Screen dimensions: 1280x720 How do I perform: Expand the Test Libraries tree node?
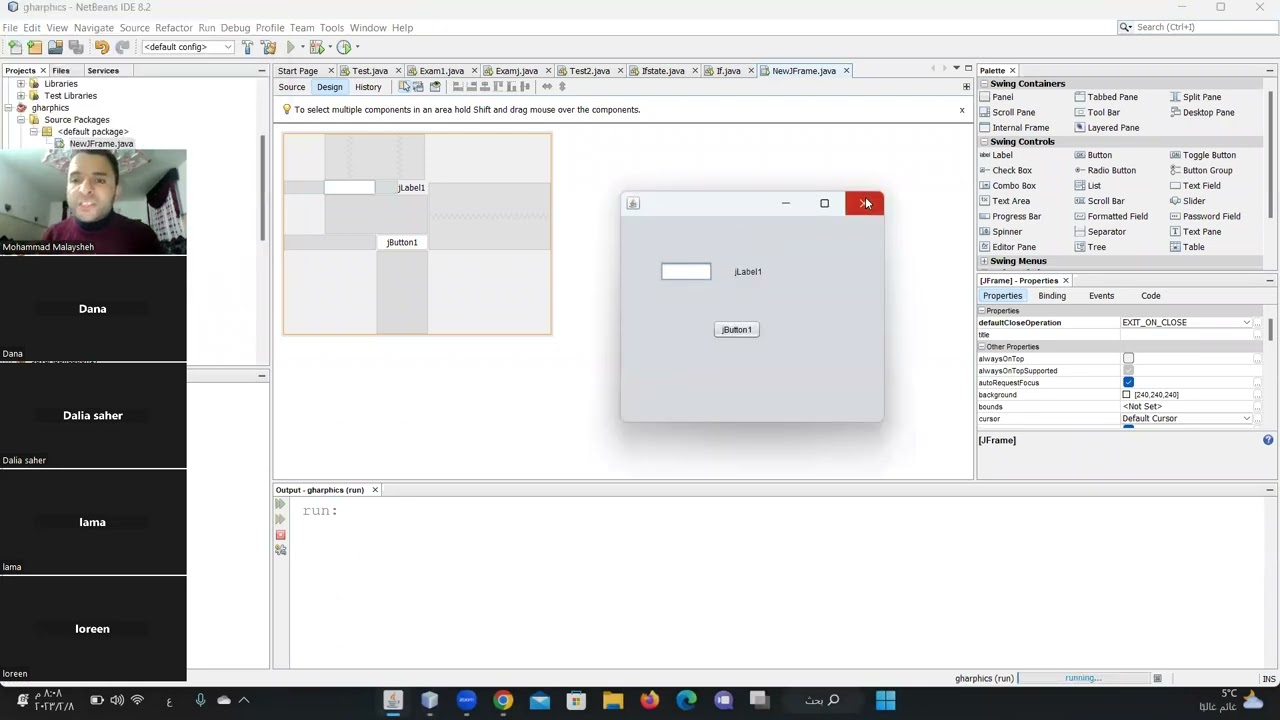click(x=20, y=96)
